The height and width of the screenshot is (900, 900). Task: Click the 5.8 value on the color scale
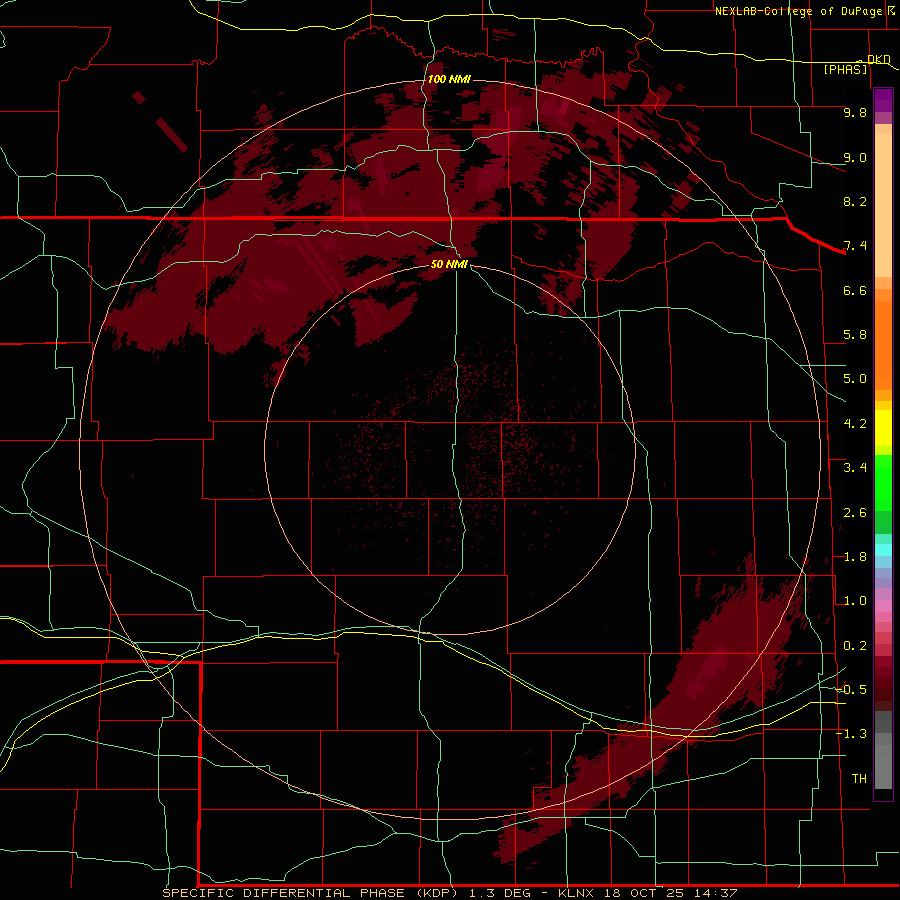855,335
